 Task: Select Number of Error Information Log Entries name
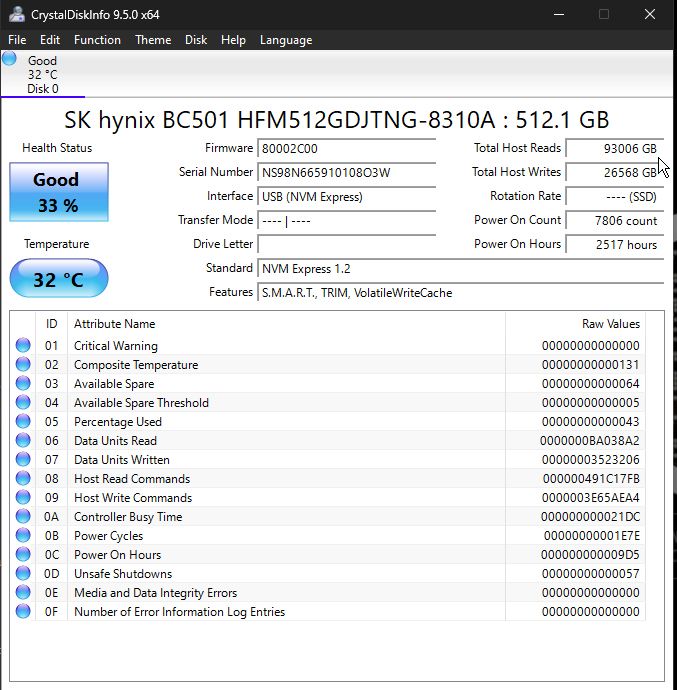coord(180,612)
